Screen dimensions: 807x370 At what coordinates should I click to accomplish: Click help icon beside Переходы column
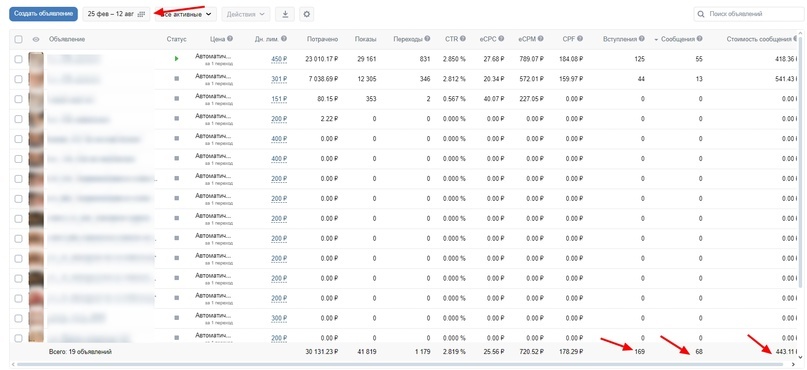pos(427,39)
